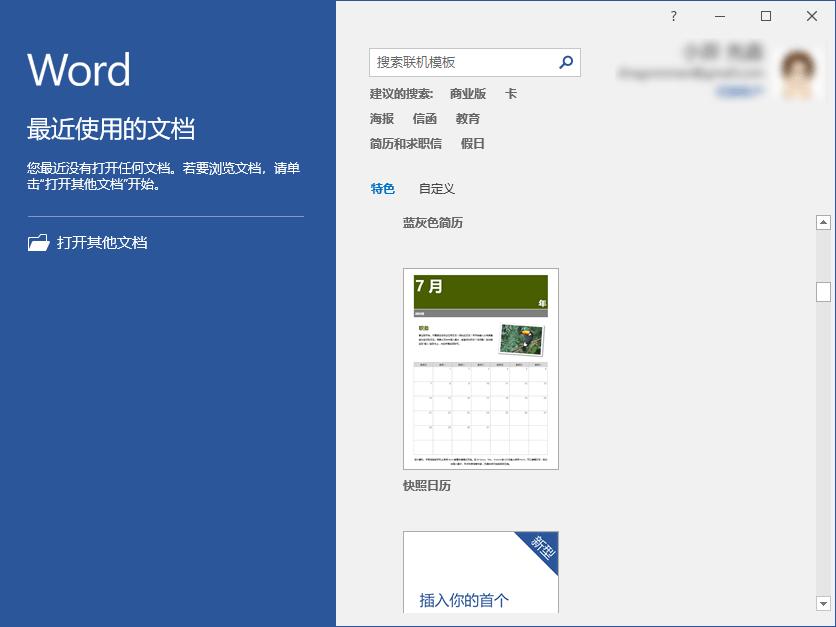The width and height of the screenshot is (836, 627).
Task: Click the search magnifier icon
Action: tap(565, 62)
